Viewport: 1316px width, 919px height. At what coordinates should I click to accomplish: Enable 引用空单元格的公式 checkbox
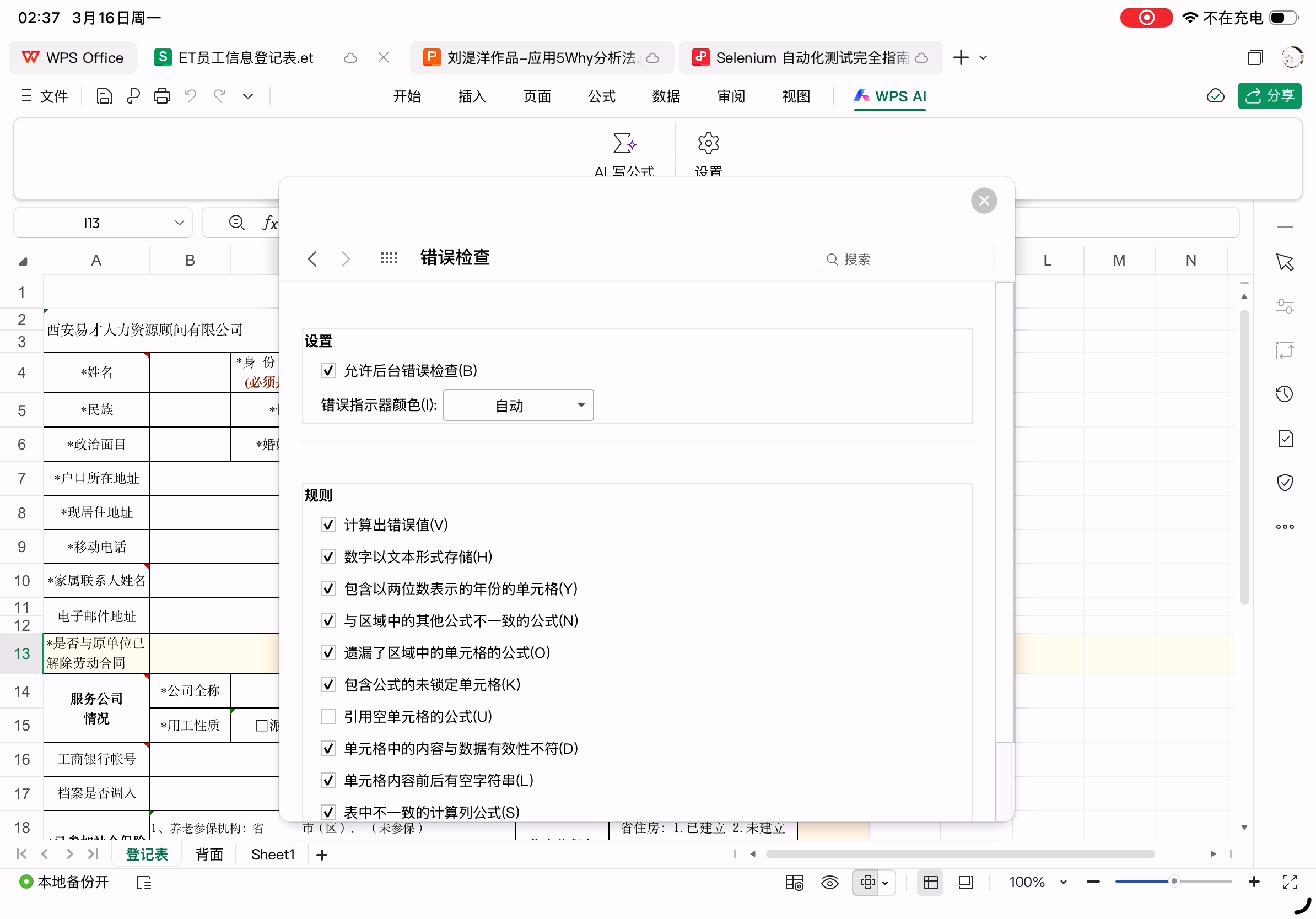click(328, 717)
